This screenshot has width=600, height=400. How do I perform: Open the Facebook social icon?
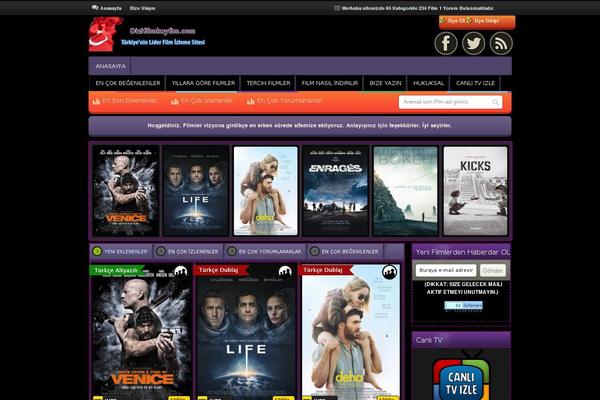click(x=446, y=43)
